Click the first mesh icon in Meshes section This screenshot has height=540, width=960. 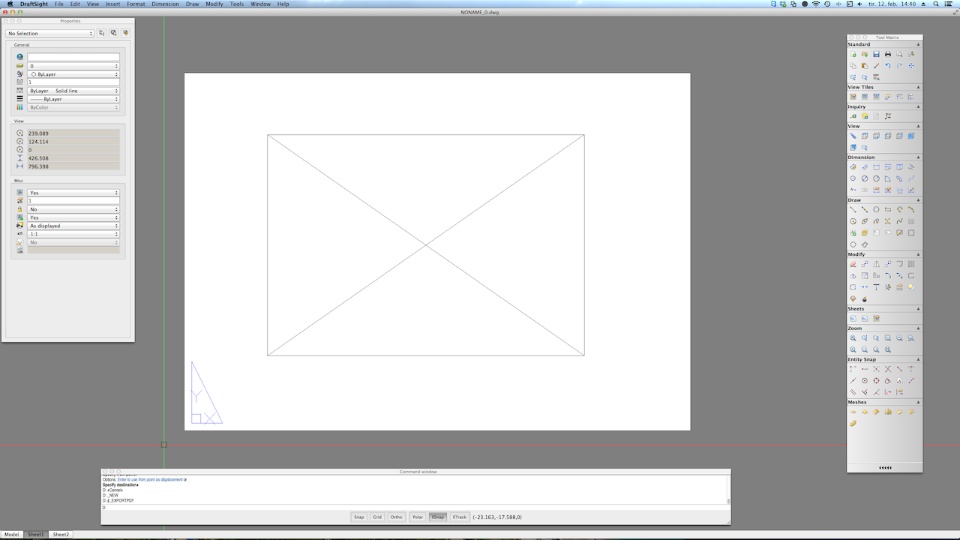[x=853, y=412]
